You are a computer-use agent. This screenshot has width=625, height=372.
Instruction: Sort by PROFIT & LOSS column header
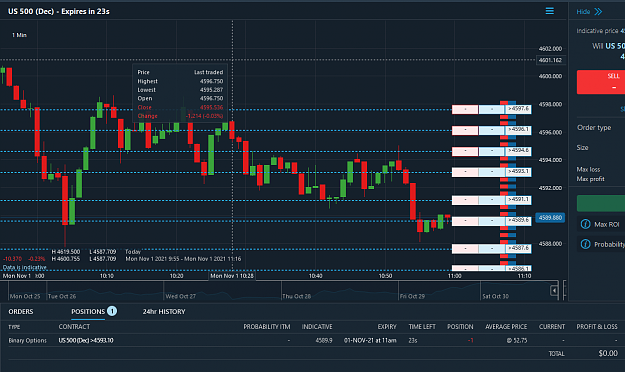pyautogui.click(x=597, y=327)
